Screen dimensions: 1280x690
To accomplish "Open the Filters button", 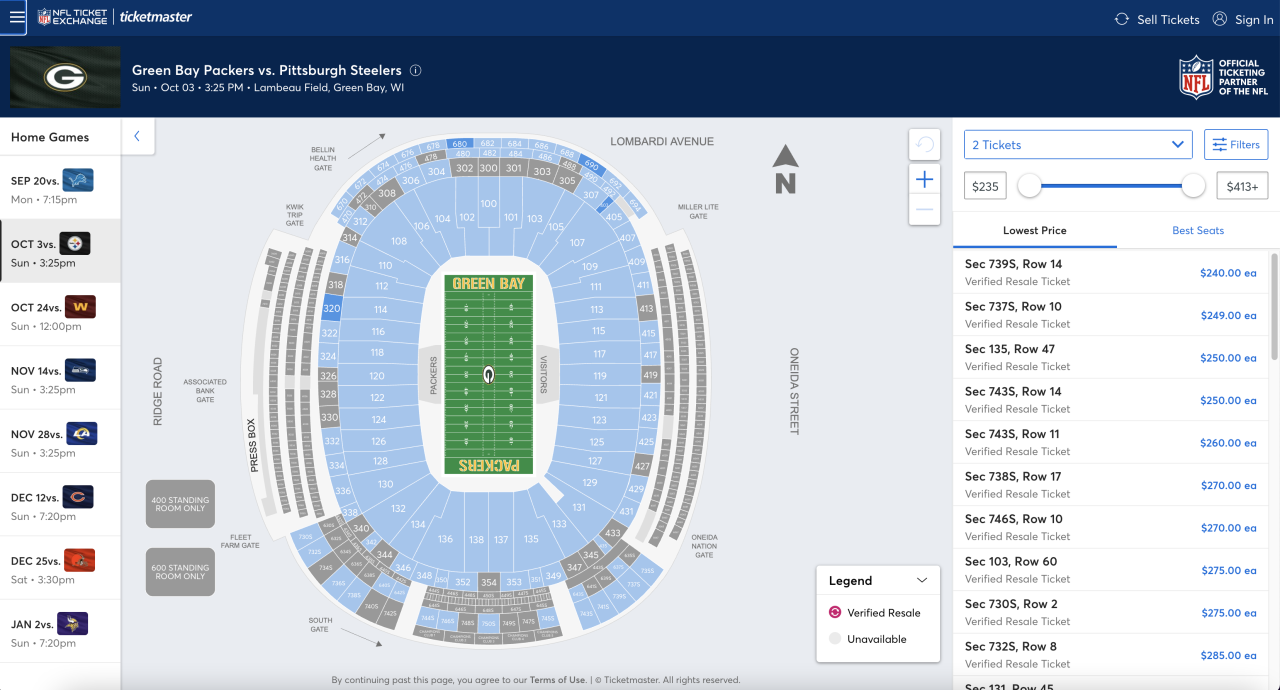I will tap(1236, 145).
